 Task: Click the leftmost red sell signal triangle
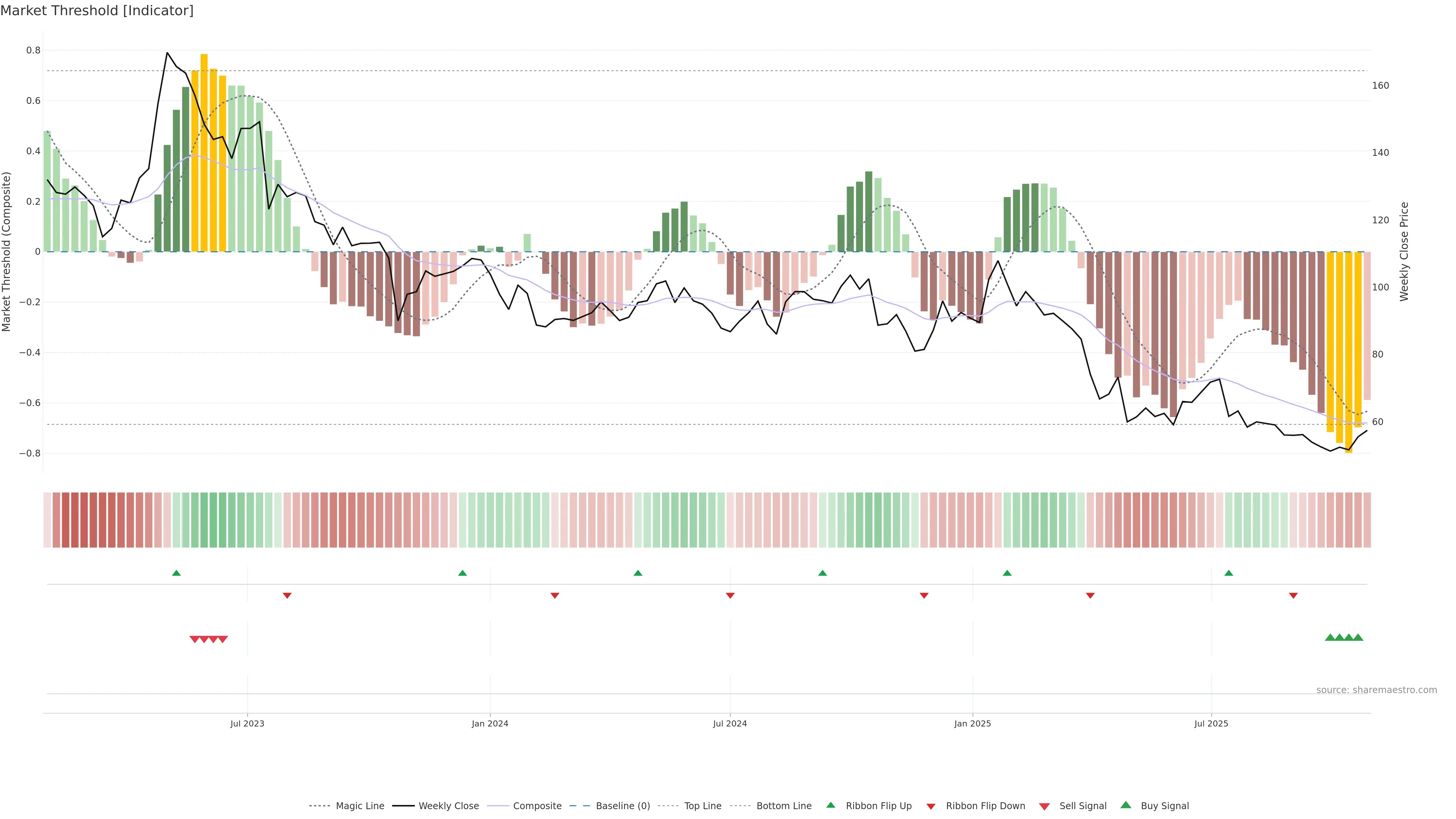click(195, 639)
